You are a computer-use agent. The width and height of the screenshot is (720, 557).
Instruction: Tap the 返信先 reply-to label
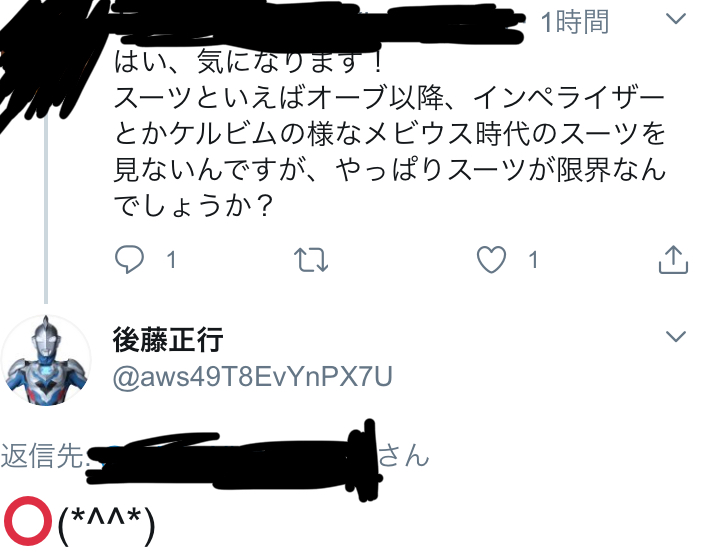42,456
